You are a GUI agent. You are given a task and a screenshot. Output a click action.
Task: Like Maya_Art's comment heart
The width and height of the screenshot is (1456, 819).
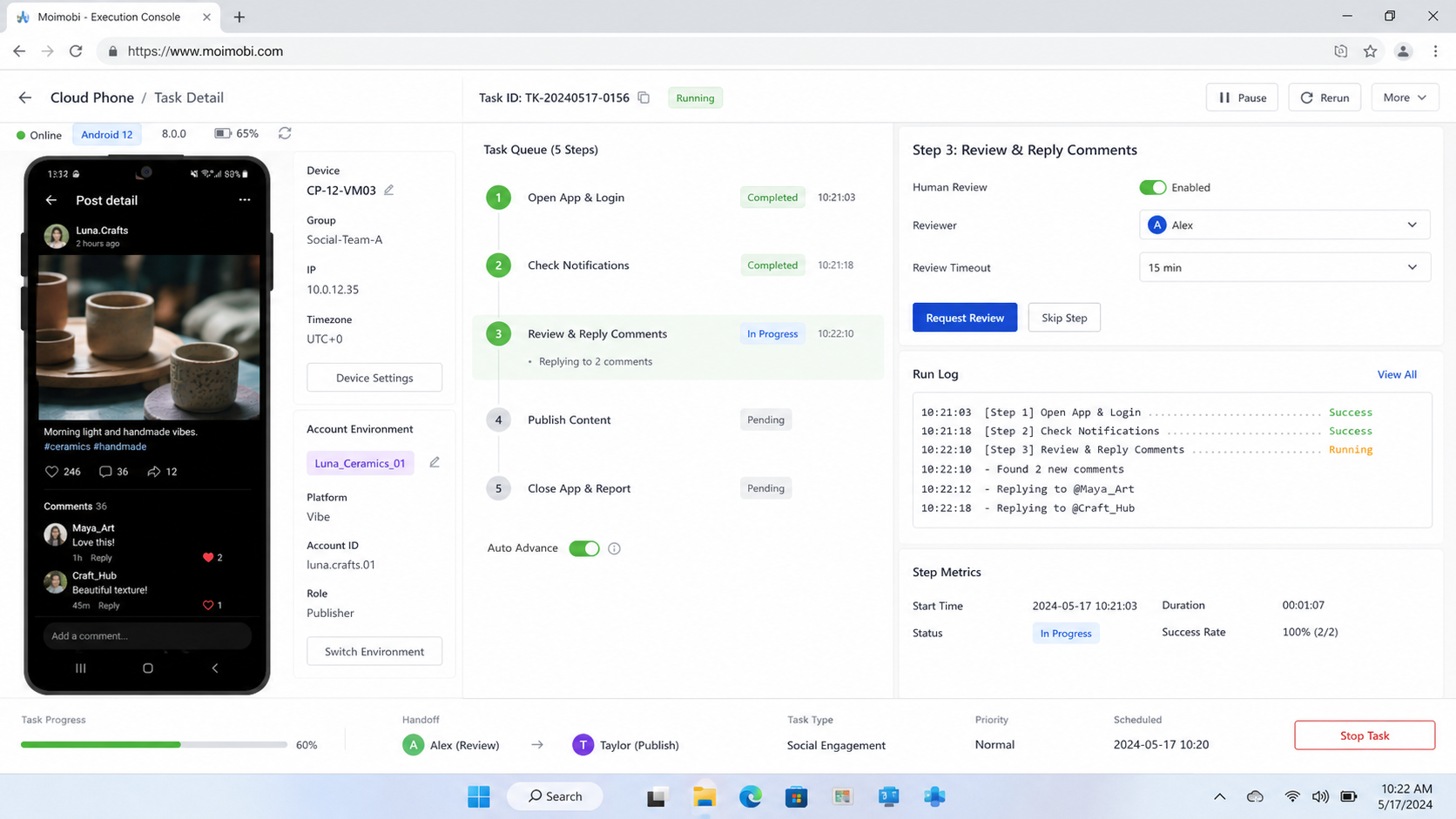pos(208,557)
